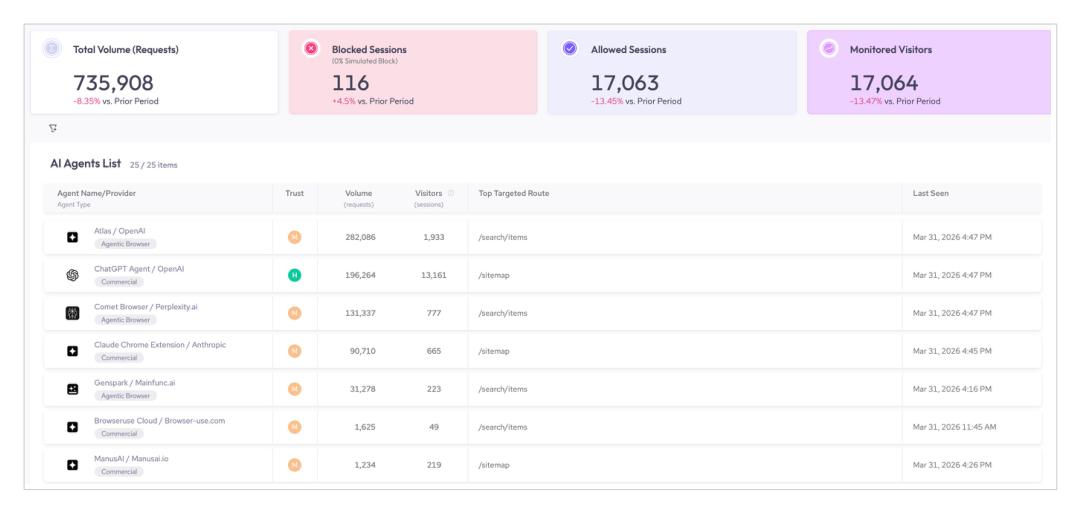Click the /search/items route in Atlas row
Image resolution: width=1075 pixels, height=508 pixels.
[x=503, y=237]
